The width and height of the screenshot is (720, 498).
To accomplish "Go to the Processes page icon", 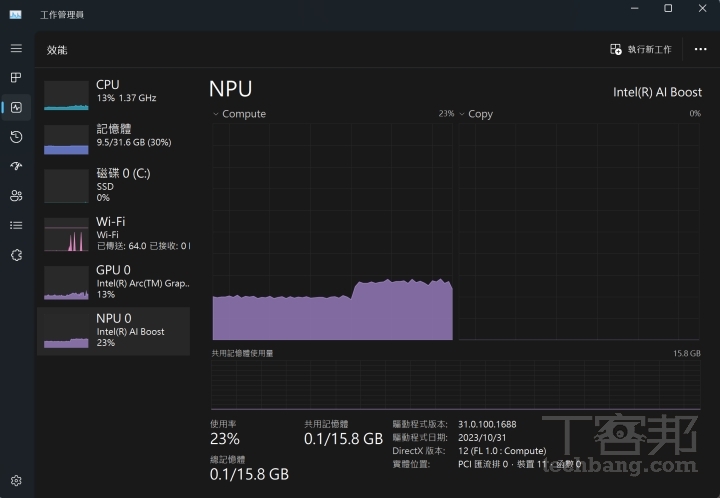I will pyautogui.click(x=16, y=78).
